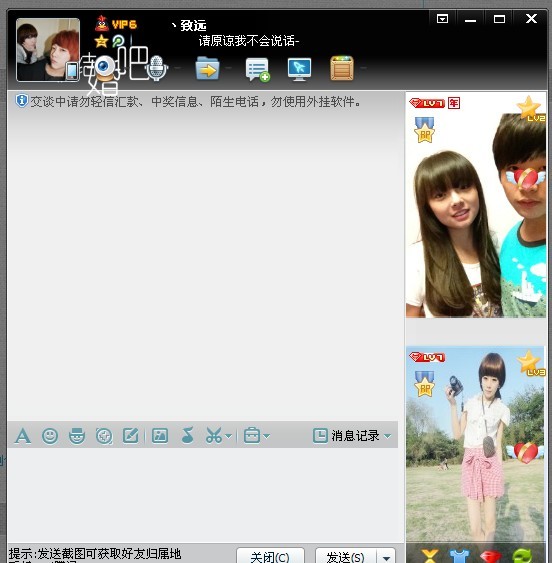The height and width of the screenshot is (563, 552).
Task: Click the 关闭(C) button
Action: click(270, 555)
